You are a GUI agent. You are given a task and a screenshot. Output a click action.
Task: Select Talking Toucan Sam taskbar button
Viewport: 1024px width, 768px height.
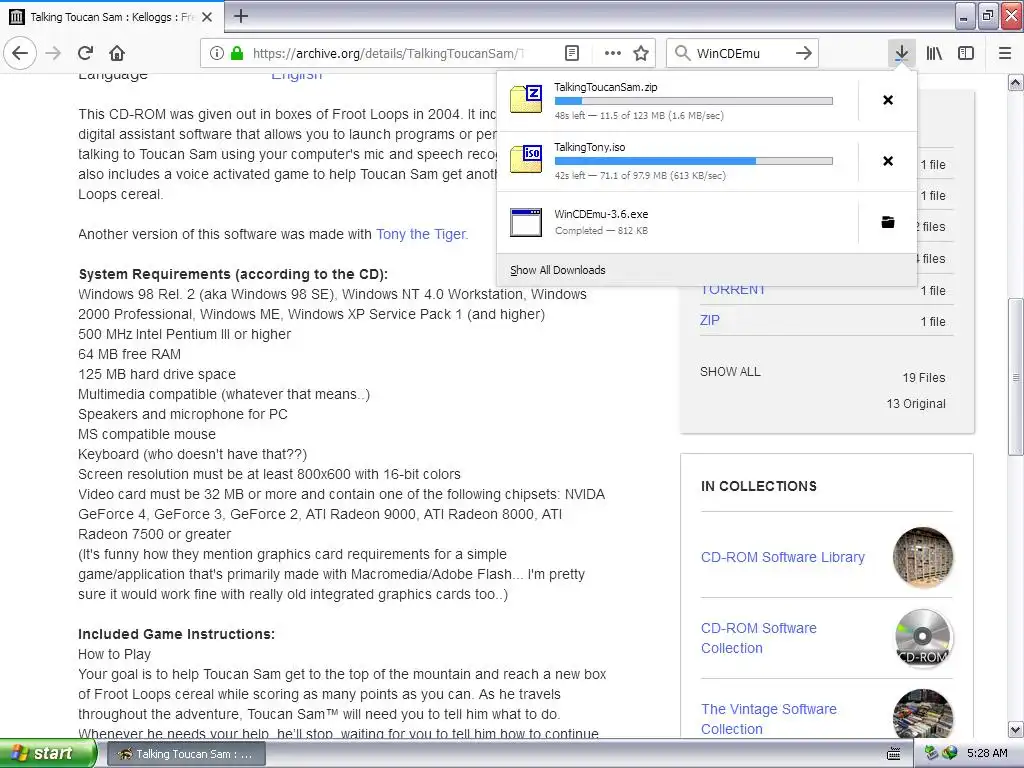[185, 754]
